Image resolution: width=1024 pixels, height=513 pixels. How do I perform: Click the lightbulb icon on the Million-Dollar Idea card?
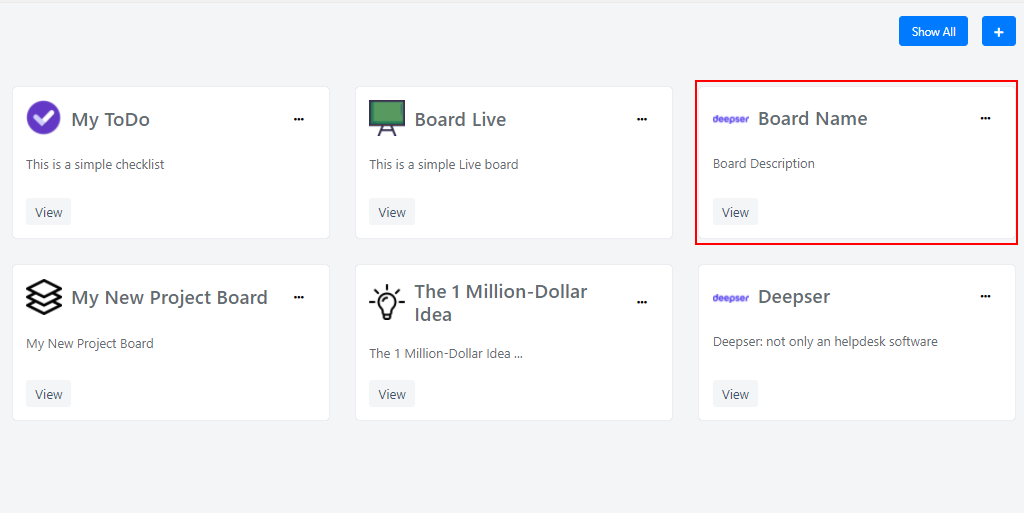pos(387,302)
